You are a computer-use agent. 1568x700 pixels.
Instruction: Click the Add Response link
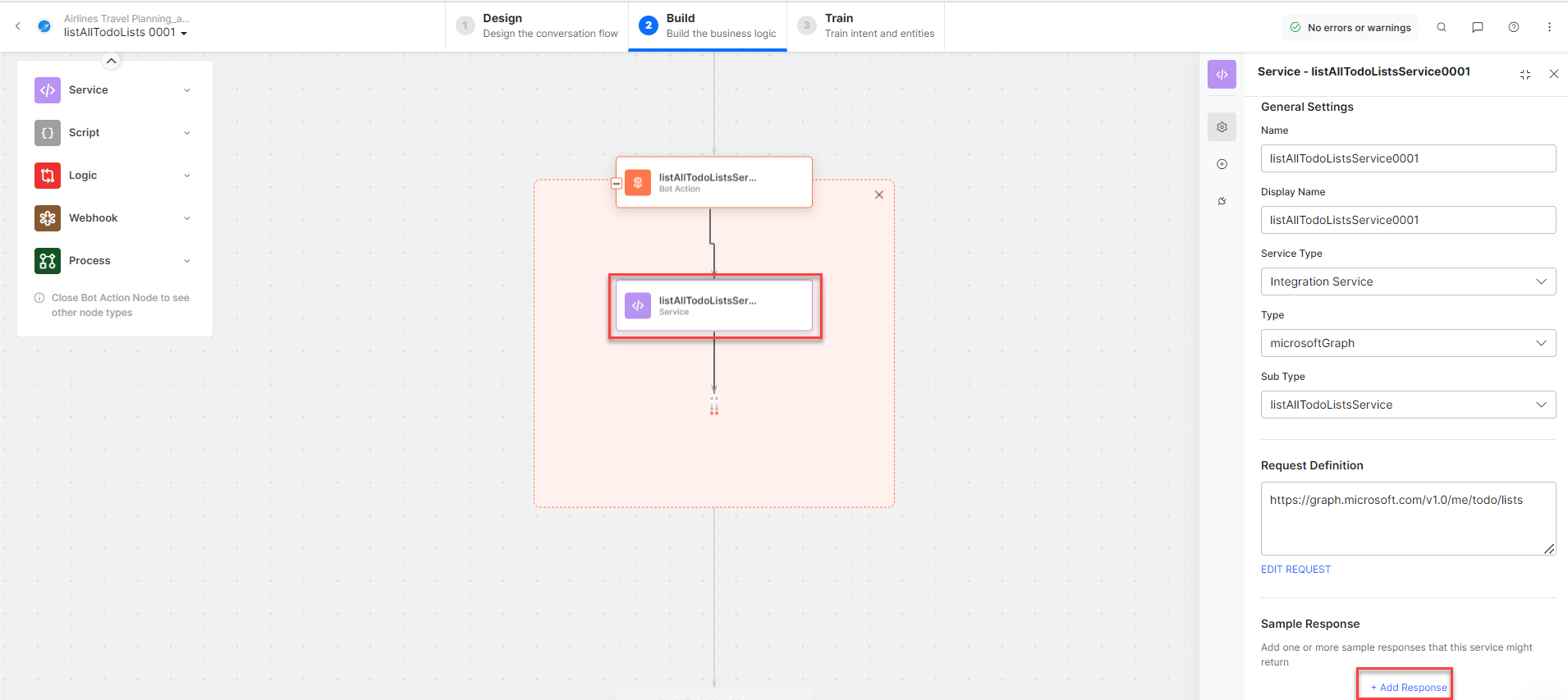[x=1409, y=688]
